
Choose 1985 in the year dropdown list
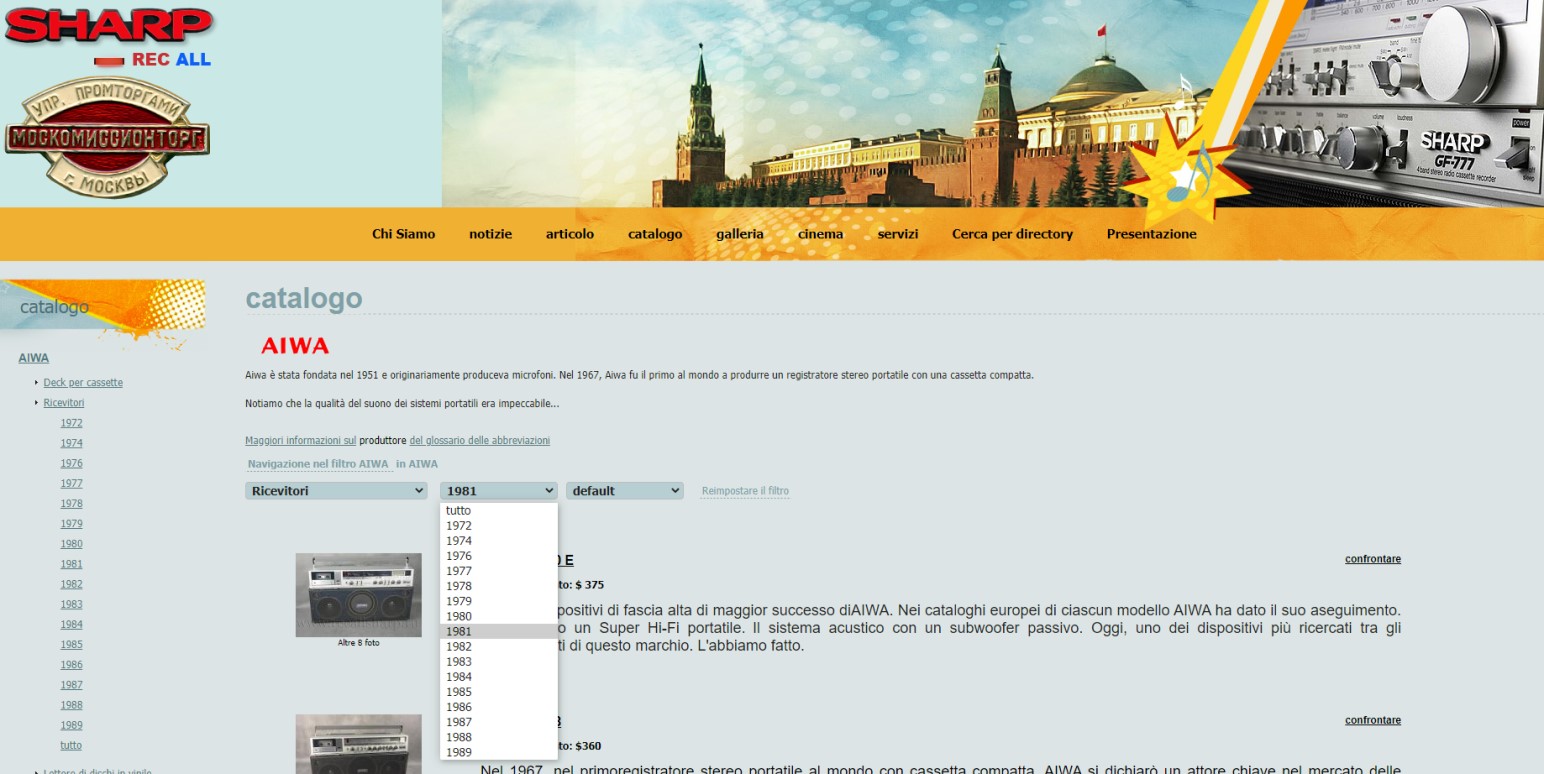tap(499, 692)
